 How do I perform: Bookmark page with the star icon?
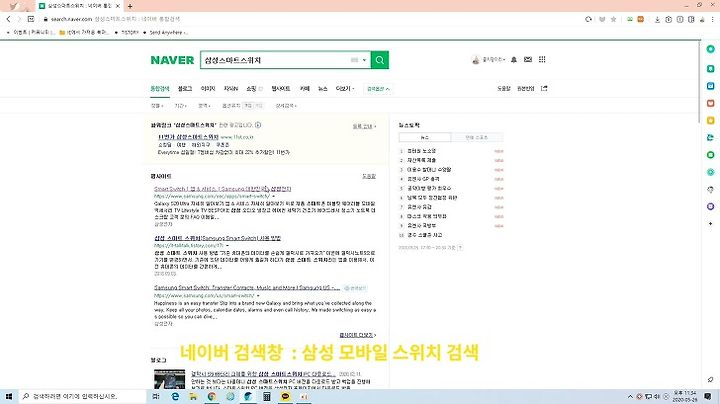pyautogui.click(x=613, y=19)
